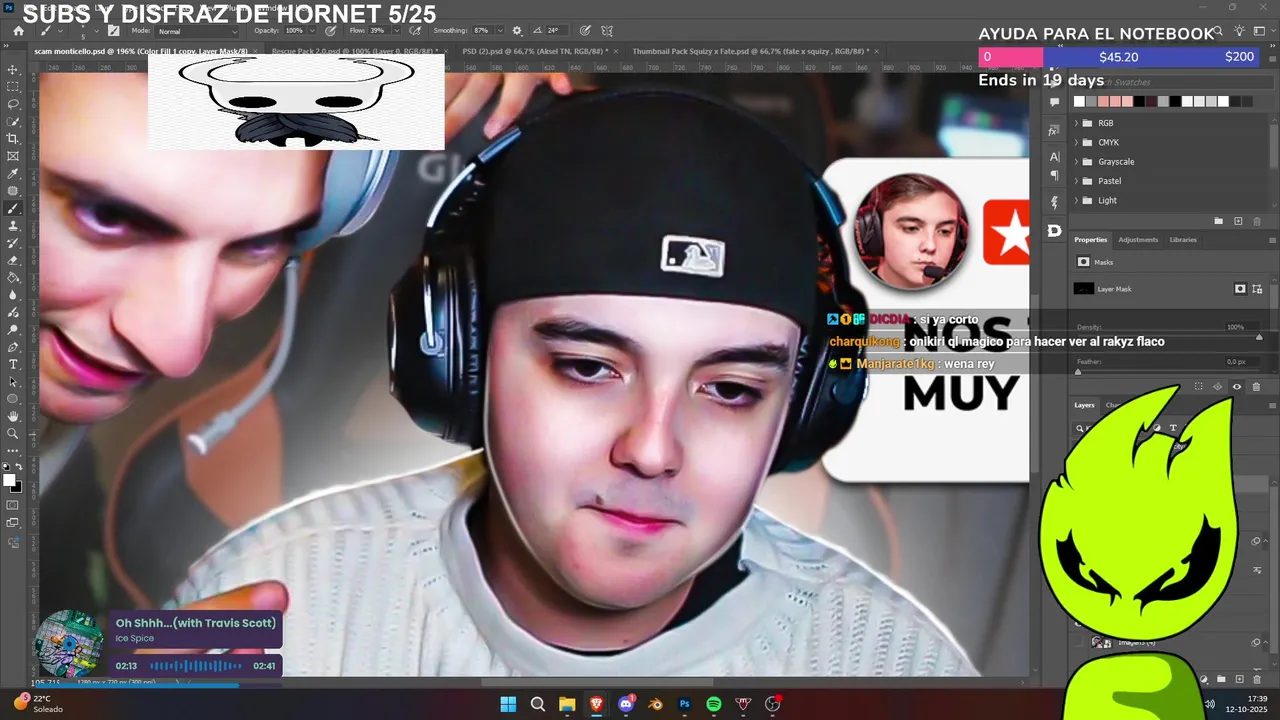Delete mask using Properties trash icon
Image resolution: width=1280 pixels, height=720 pixels.
(1256, 387)
